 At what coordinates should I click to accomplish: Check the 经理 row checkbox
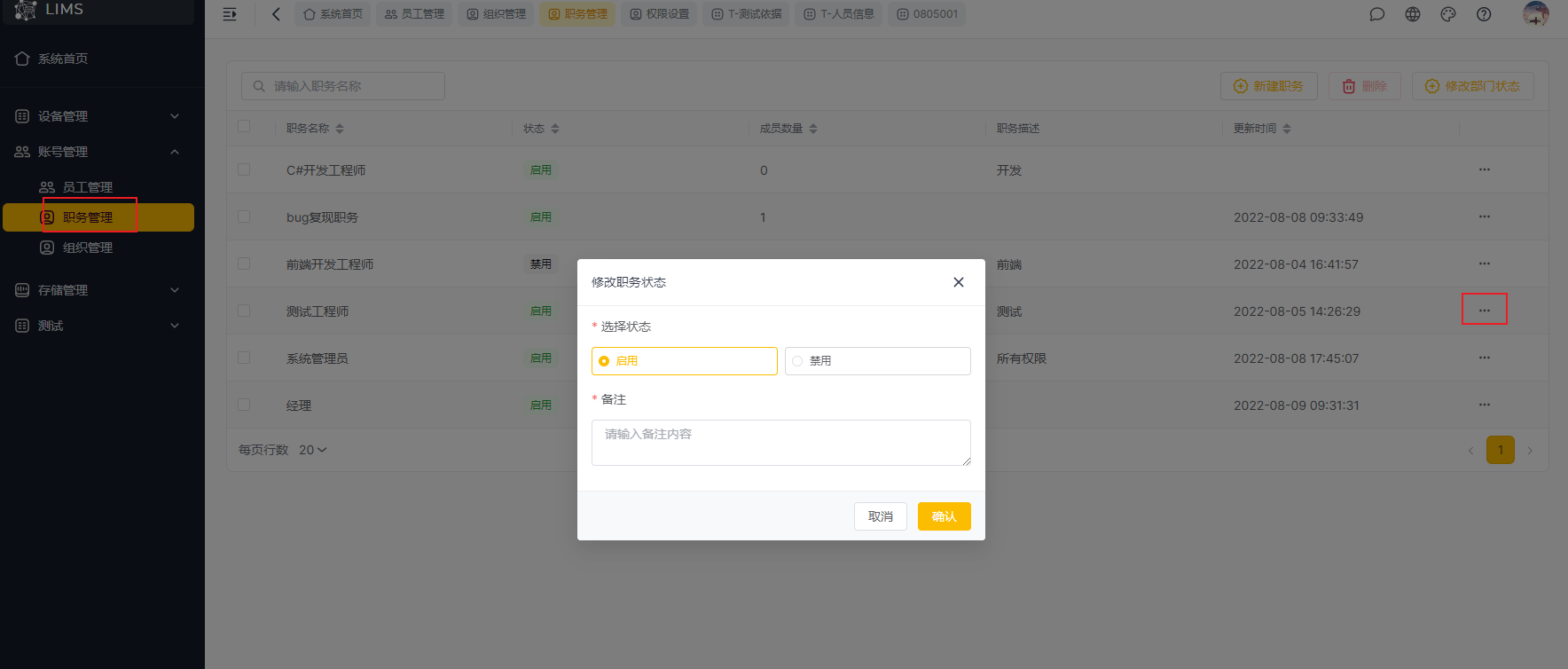coord(244,405)
